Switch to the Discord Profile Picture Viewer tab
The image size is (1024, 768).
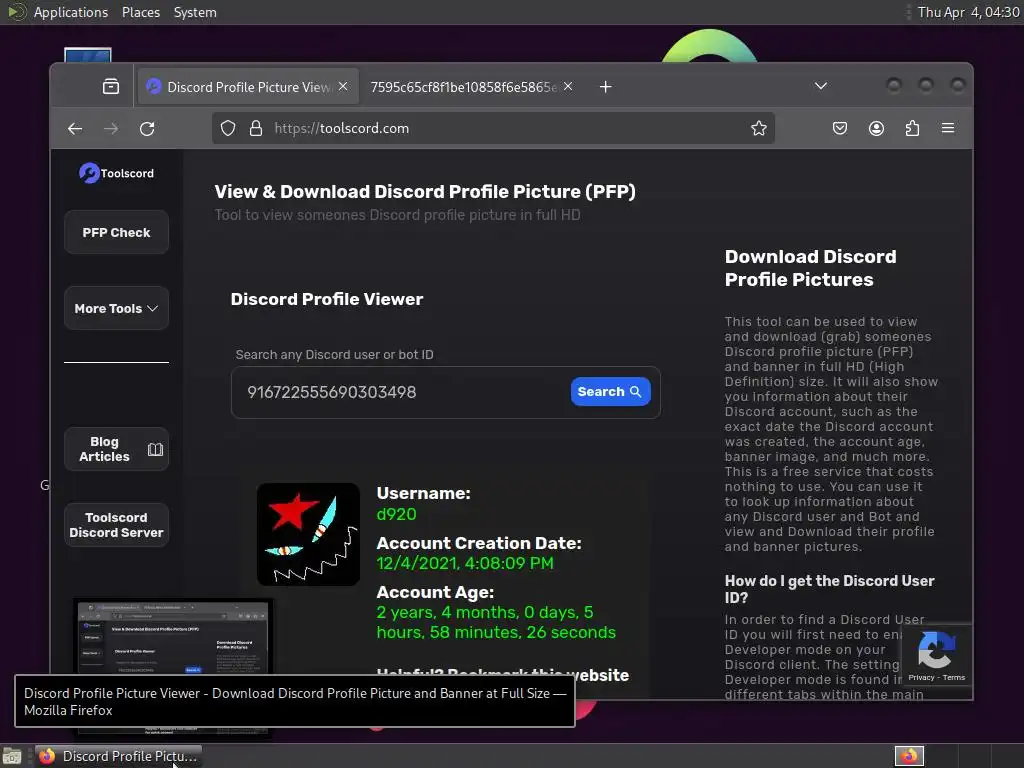pos(248,87)
